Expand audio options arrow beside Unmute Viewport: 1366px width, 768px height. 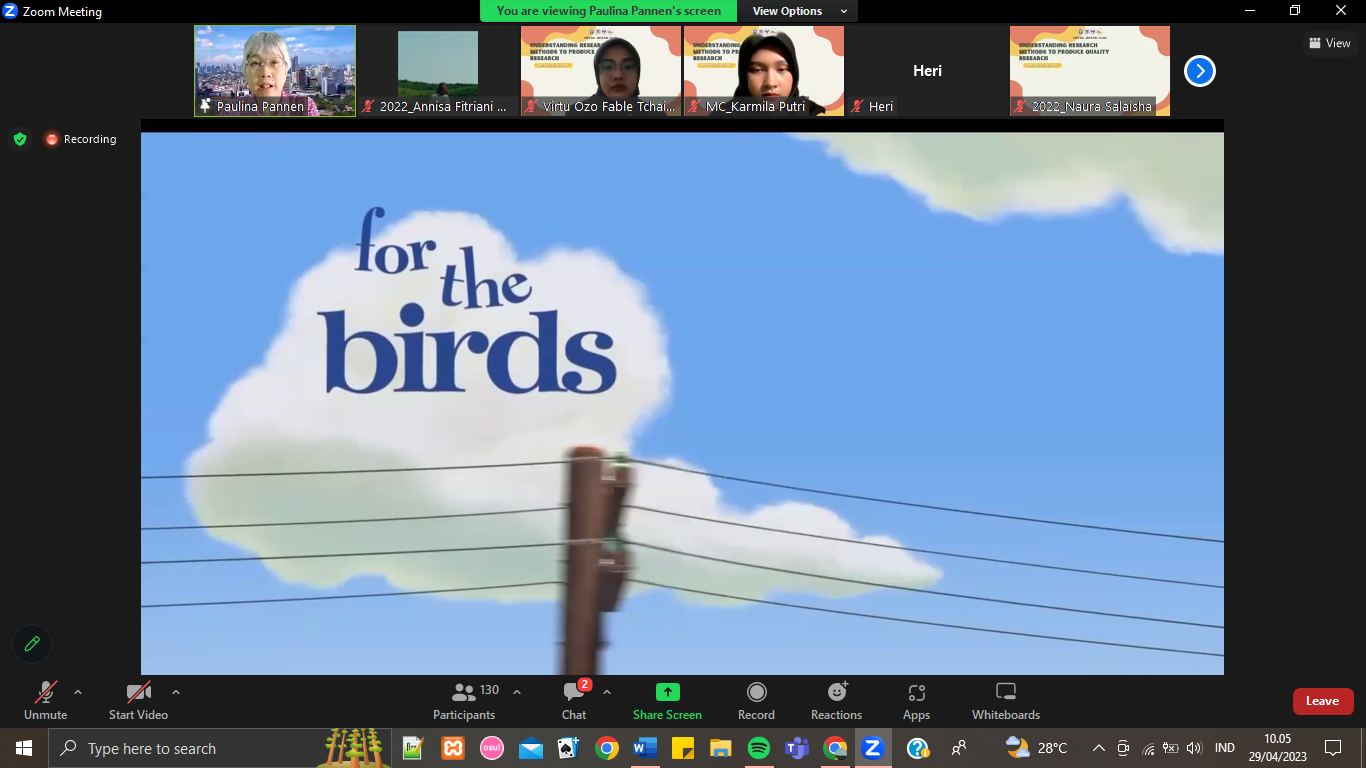78,692
